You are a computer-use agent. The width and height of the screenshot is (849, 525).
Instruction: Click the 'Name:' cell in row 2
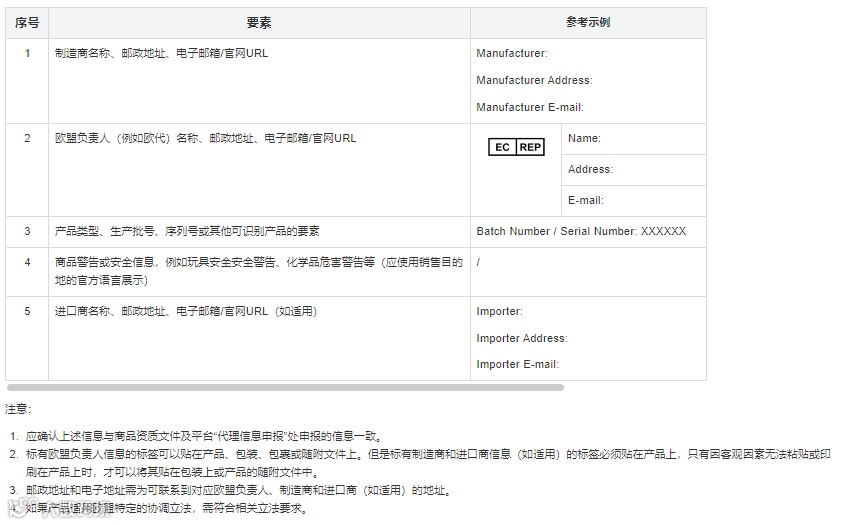pos(634,139)
